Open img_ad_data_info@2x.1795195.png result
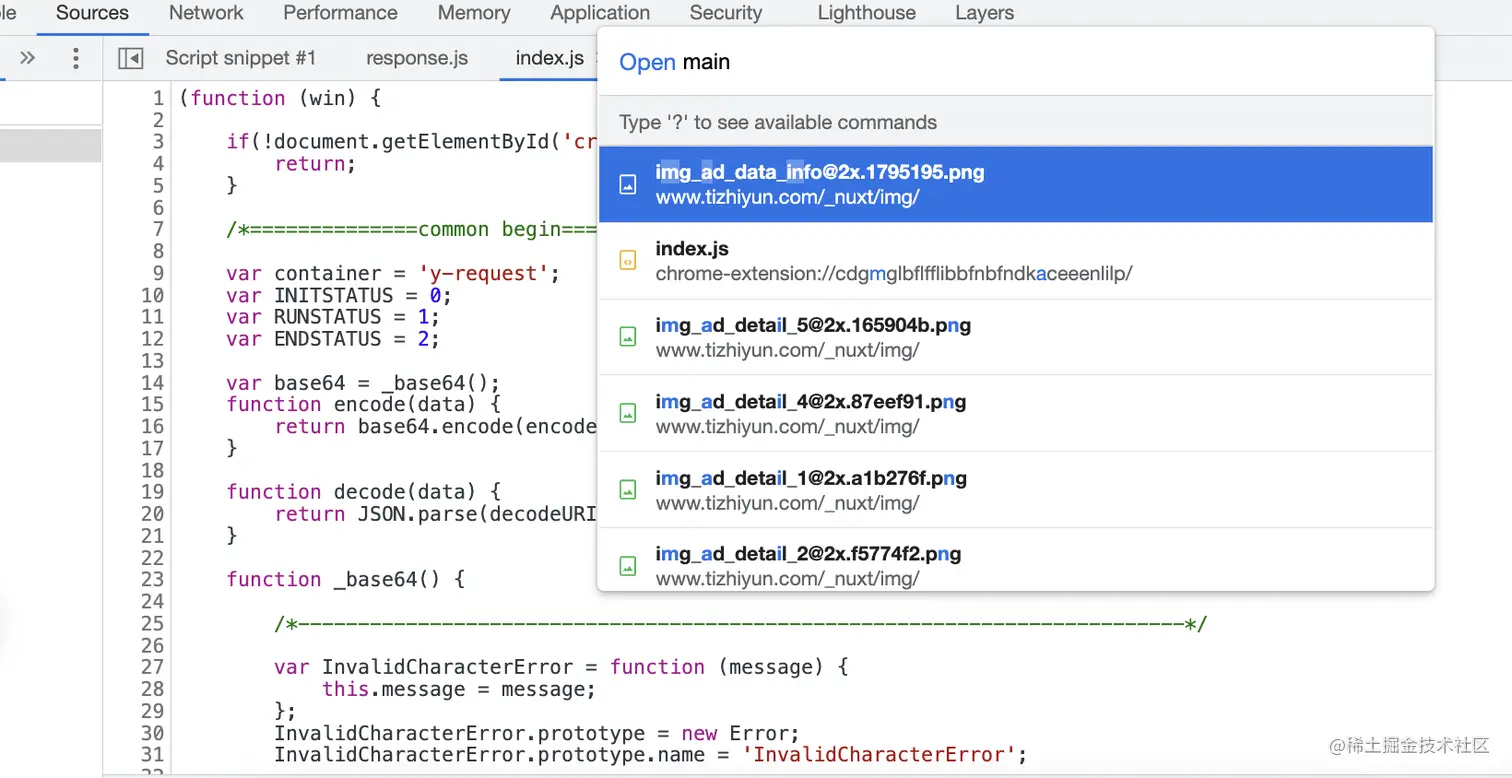 (x=1015, y=184)
